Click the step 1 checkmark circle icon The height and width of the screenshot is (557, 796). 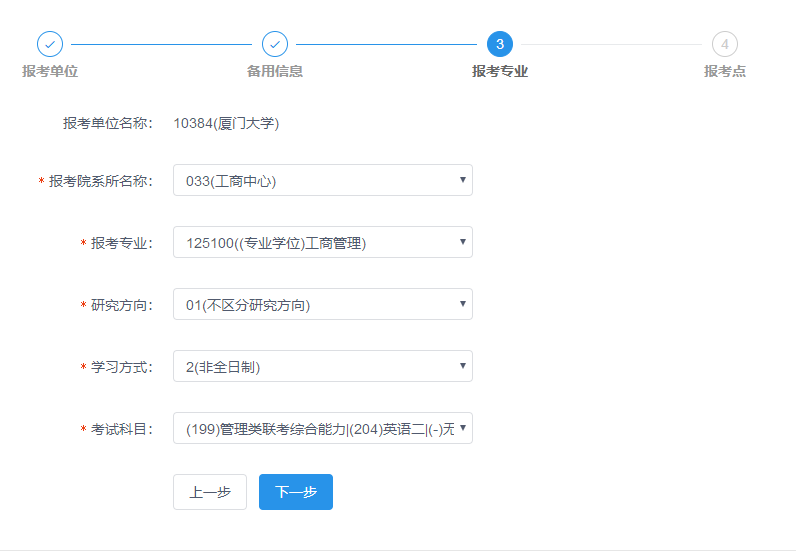point(50,44)
